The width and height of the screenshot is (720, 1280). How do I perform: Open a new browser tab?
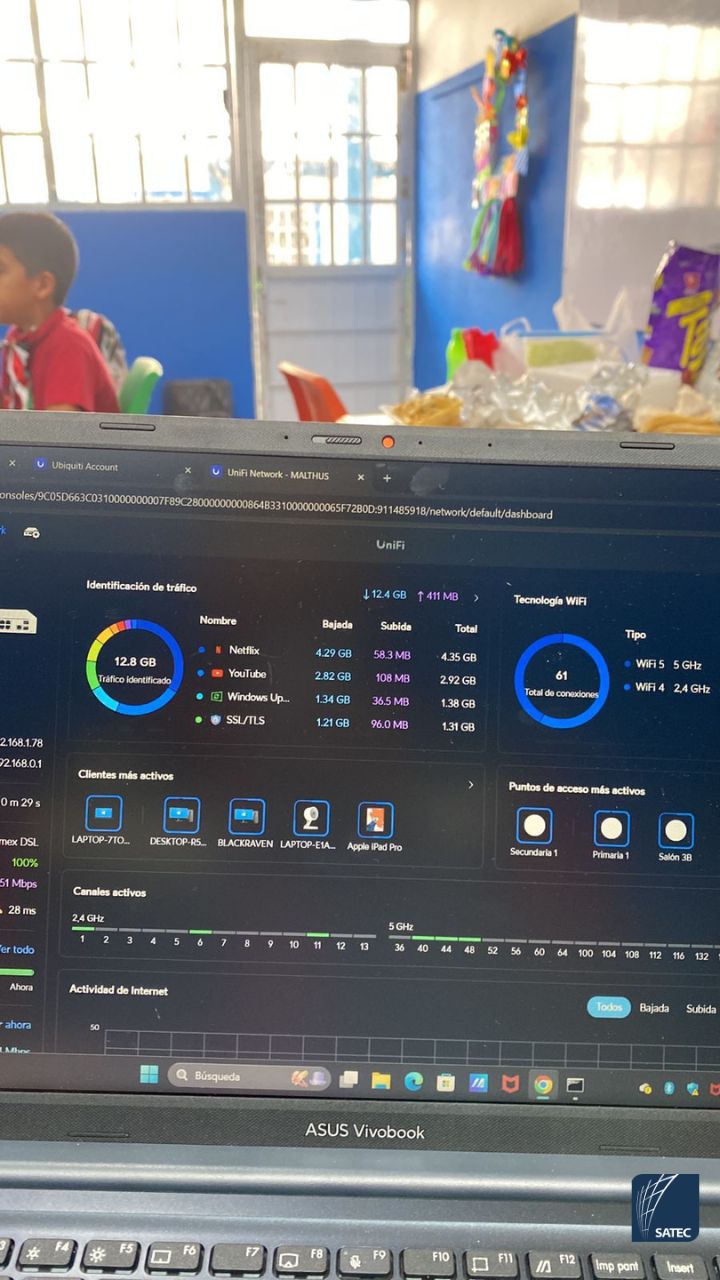pyautogui.click(x=387, y=478)
